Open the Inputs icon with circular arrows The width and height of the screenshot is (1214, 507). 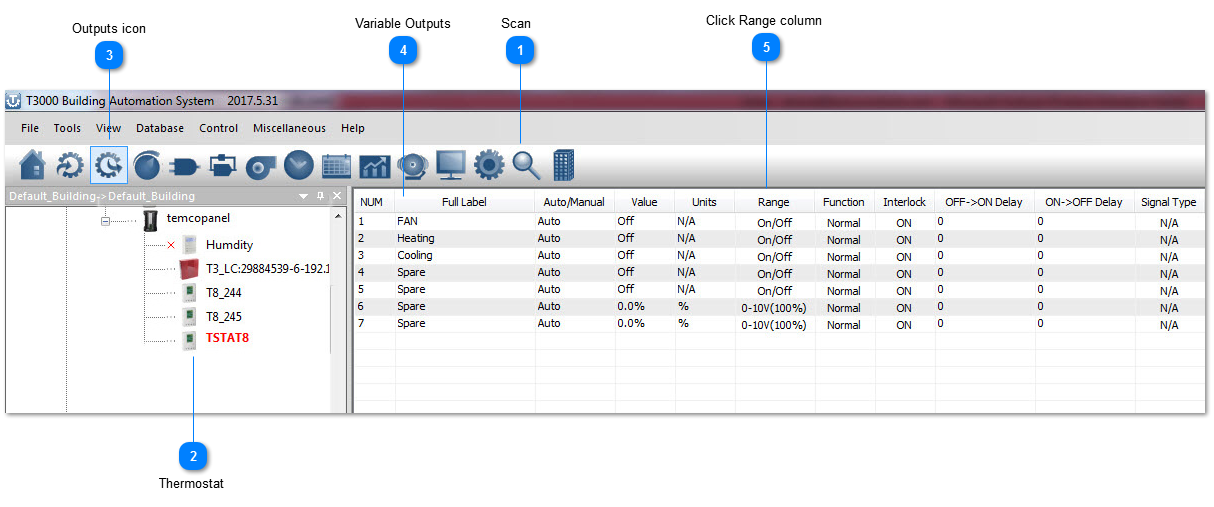[70, 165]
